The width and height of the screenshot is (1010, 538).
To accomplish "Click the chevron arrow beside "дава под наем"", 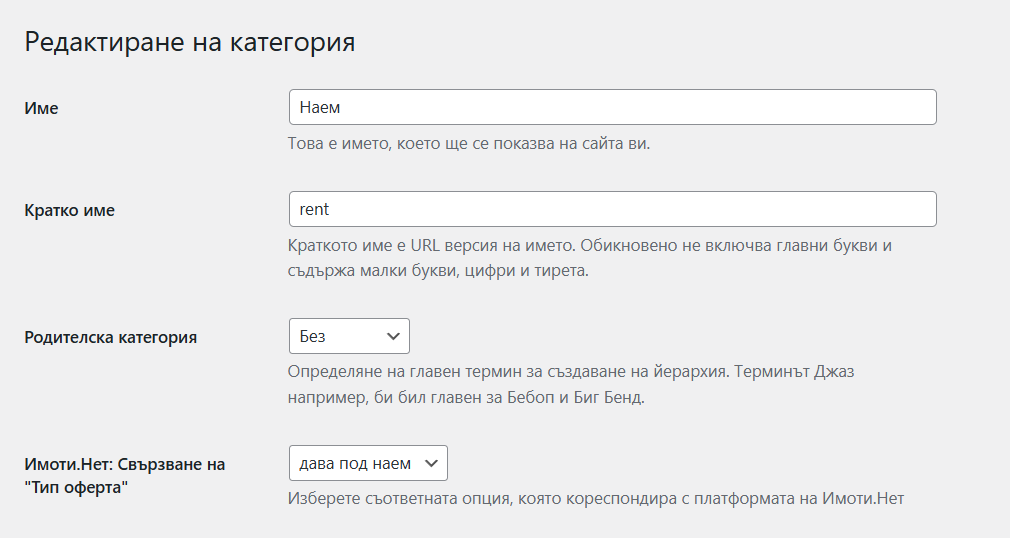I will coord(431,463).
